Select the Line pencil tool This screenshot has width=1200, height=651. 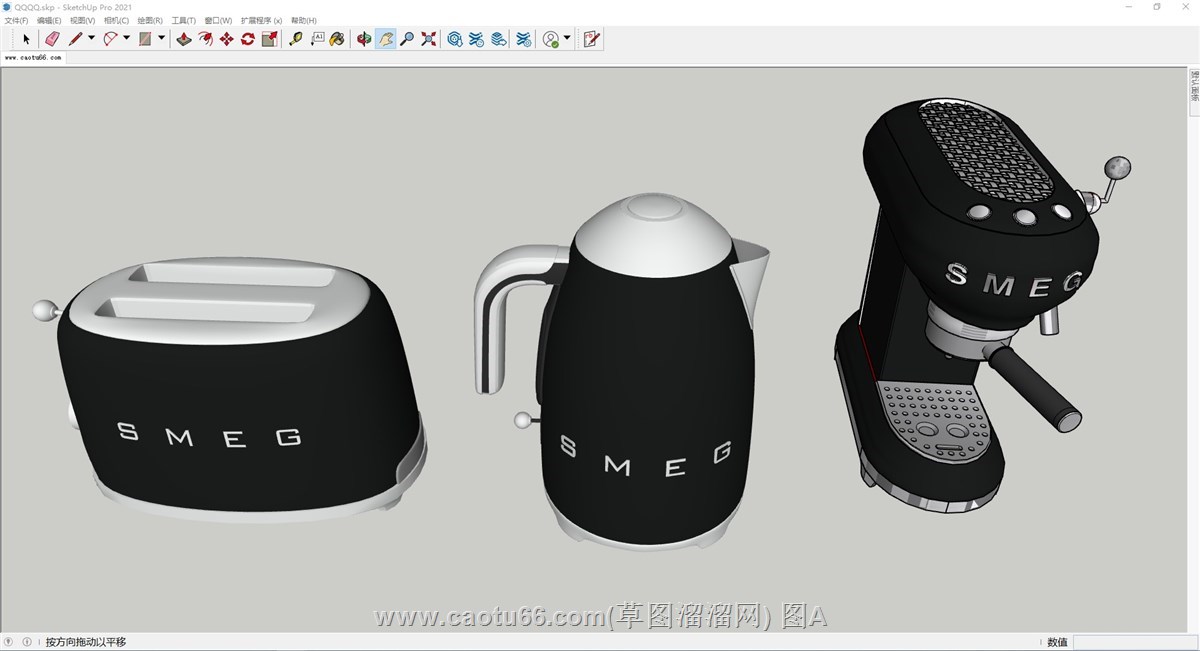(x=76, y=39)
